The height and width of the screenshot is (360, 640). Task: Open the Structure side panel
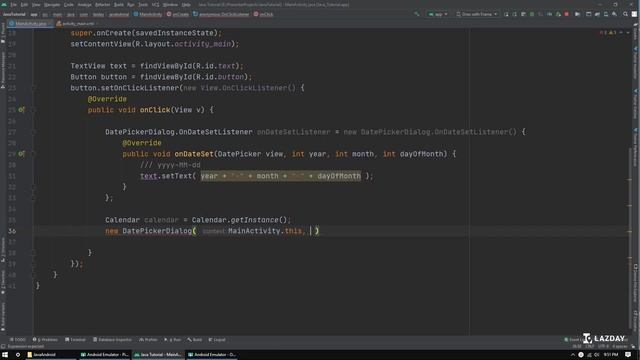tap(3, 249)
